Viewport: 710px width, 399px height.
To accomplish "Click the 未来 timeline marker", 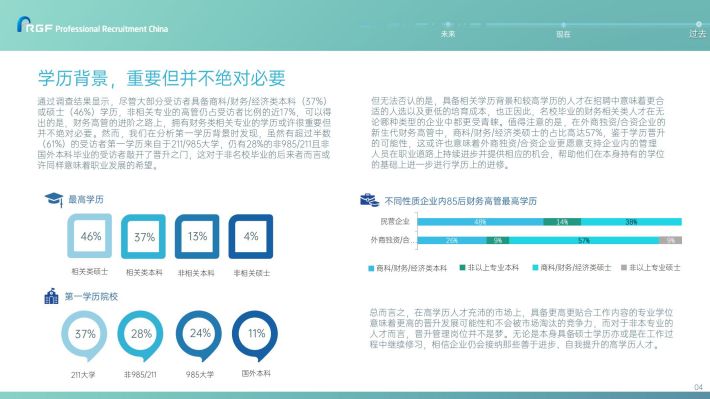I will coord(448,24).
